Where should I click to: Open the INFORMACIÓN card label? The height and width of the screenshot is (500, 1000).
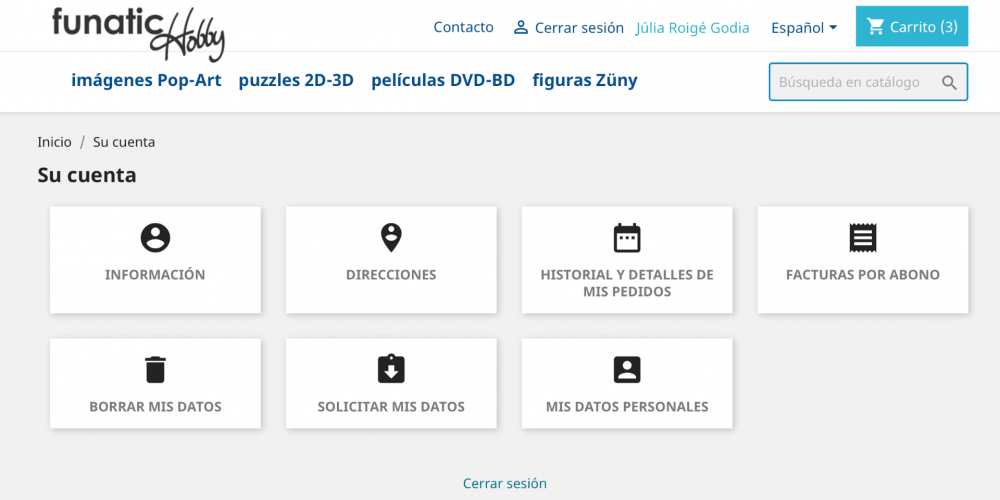point(155,275)
